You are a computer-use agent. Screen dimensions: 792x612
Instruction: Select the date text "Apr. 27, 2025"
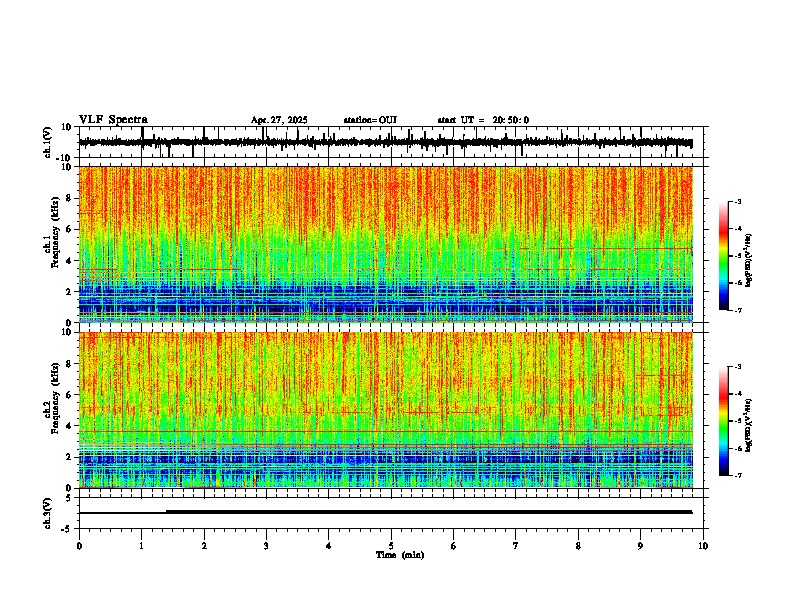(279, 120)
